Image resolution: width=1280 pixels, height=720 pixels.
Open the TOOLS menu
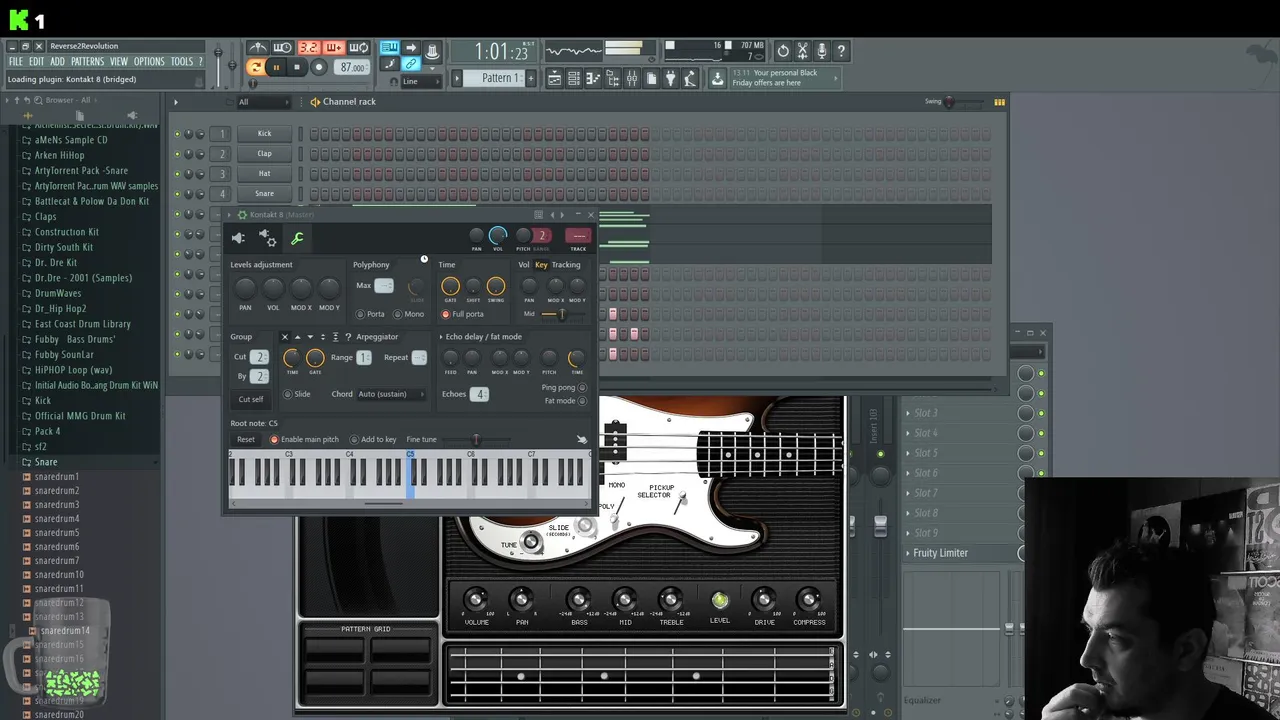(181, 62)
